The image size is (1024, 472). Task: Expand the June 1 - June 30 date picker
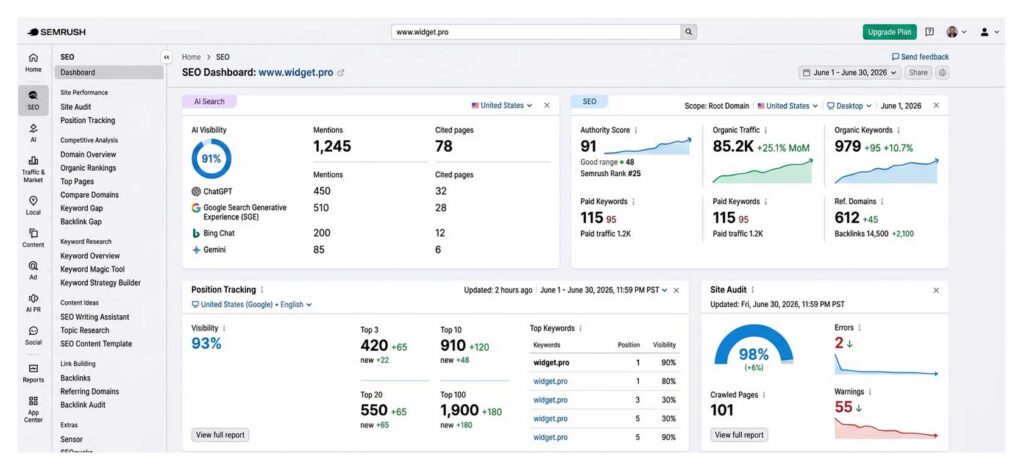tap(850, 73)
